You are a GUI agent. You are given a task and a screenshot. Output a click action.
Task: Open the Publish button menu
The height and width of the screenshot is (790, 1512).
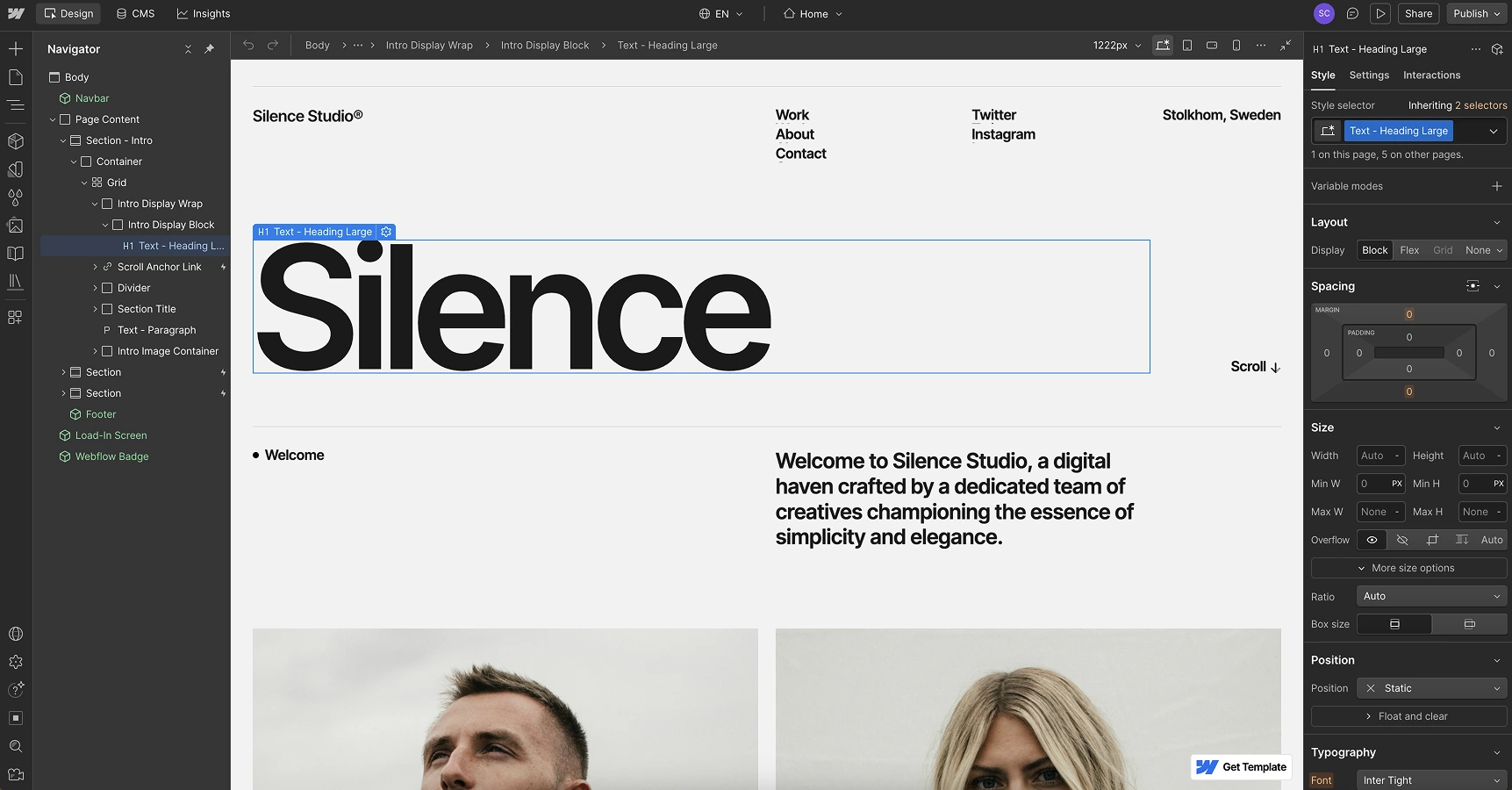(1477, 14)
